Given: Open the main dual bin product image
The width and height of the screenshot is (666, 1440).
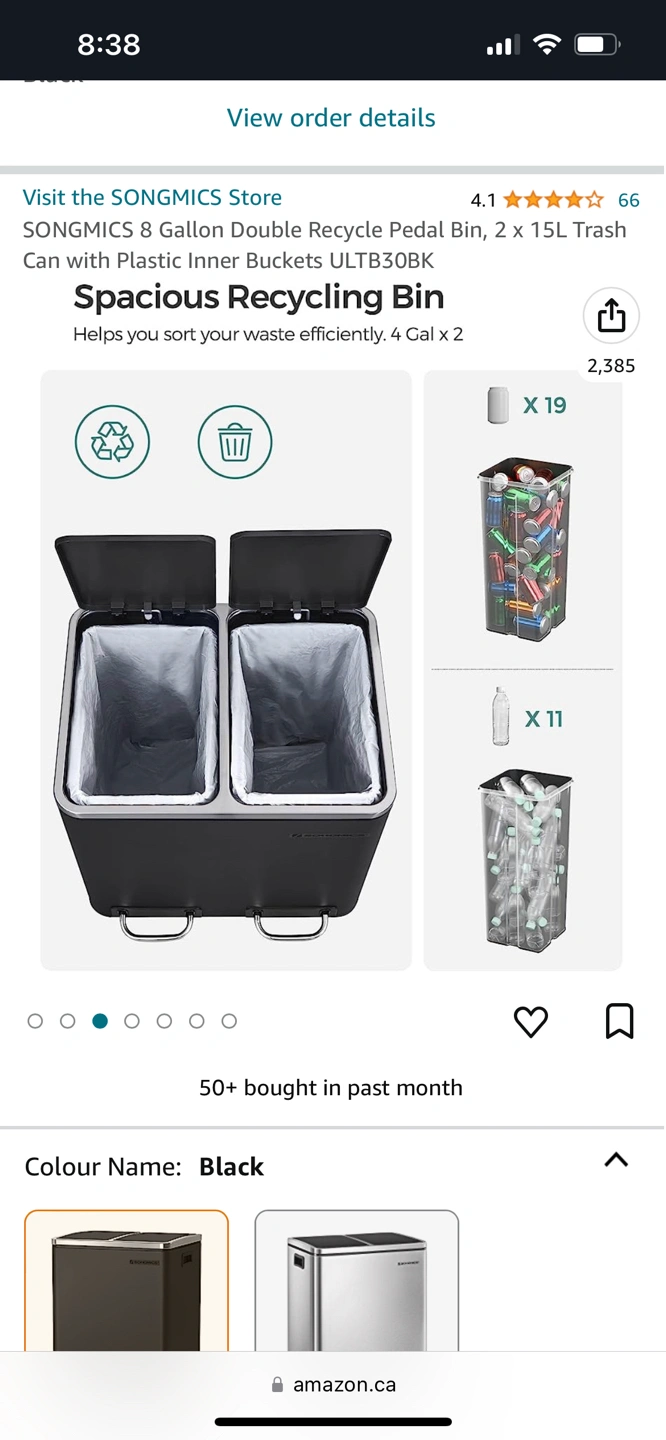Looking at the screenshot, I should (226, 670).
